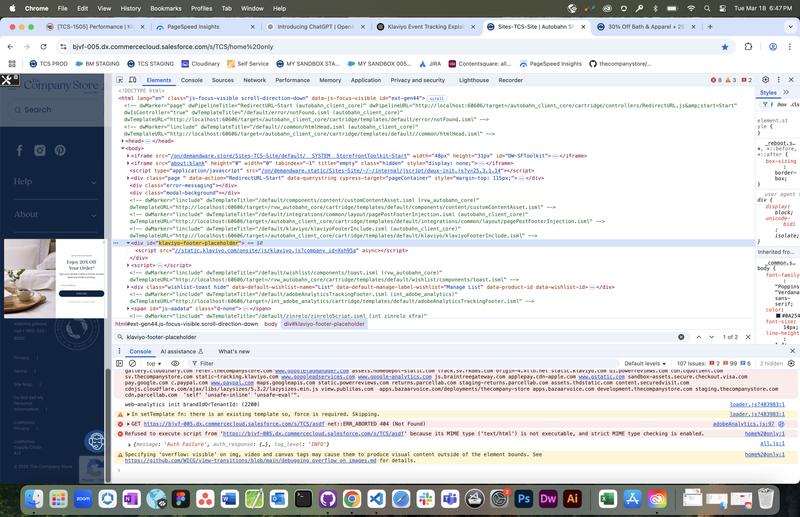Show more Styles sidebar tabs with the double chevron
Viewport: 800px width, 517px height.
[x=786, y=92]
